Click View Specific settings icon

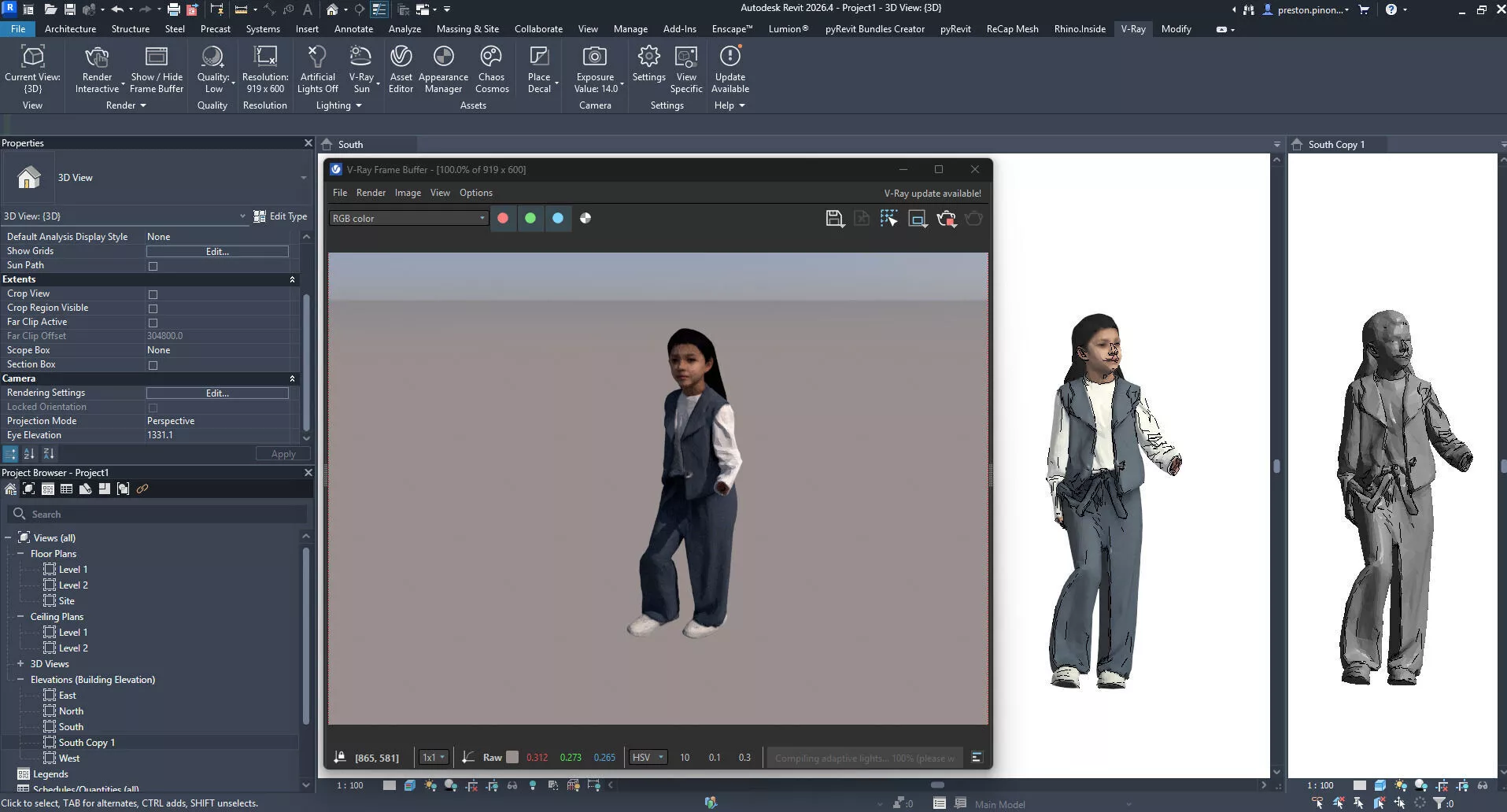[686, 57]
